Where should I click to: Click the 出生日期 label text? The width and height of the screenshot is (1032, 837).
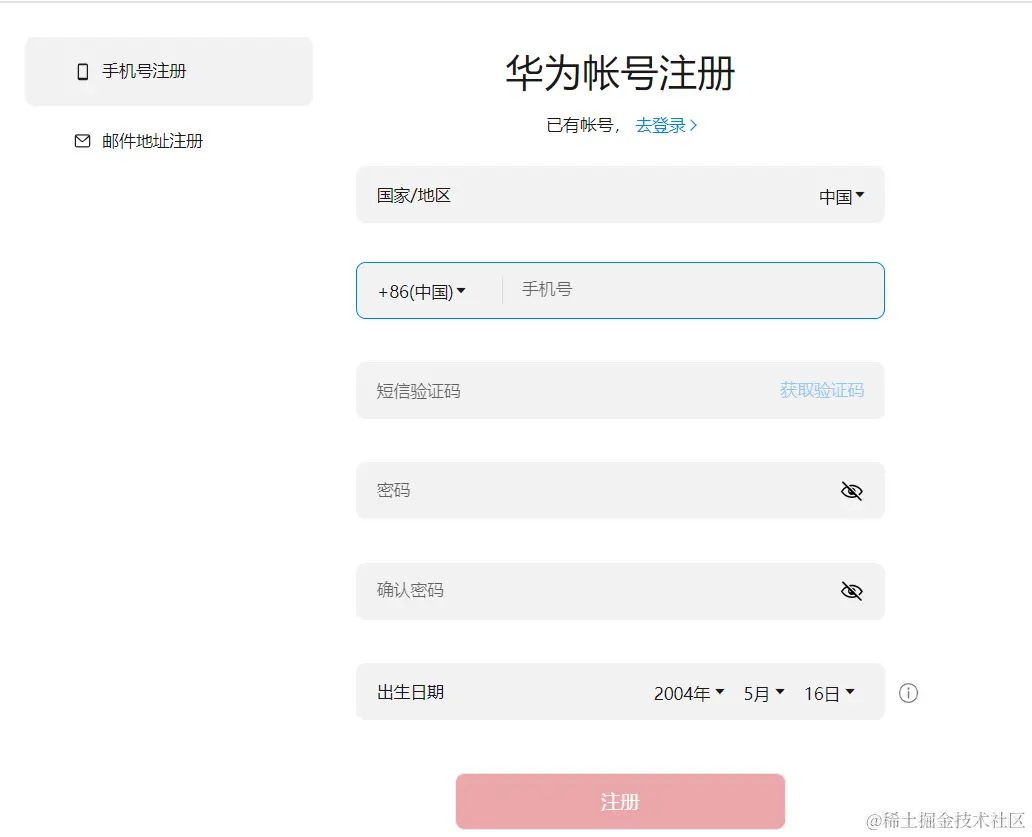click(410, 692)
